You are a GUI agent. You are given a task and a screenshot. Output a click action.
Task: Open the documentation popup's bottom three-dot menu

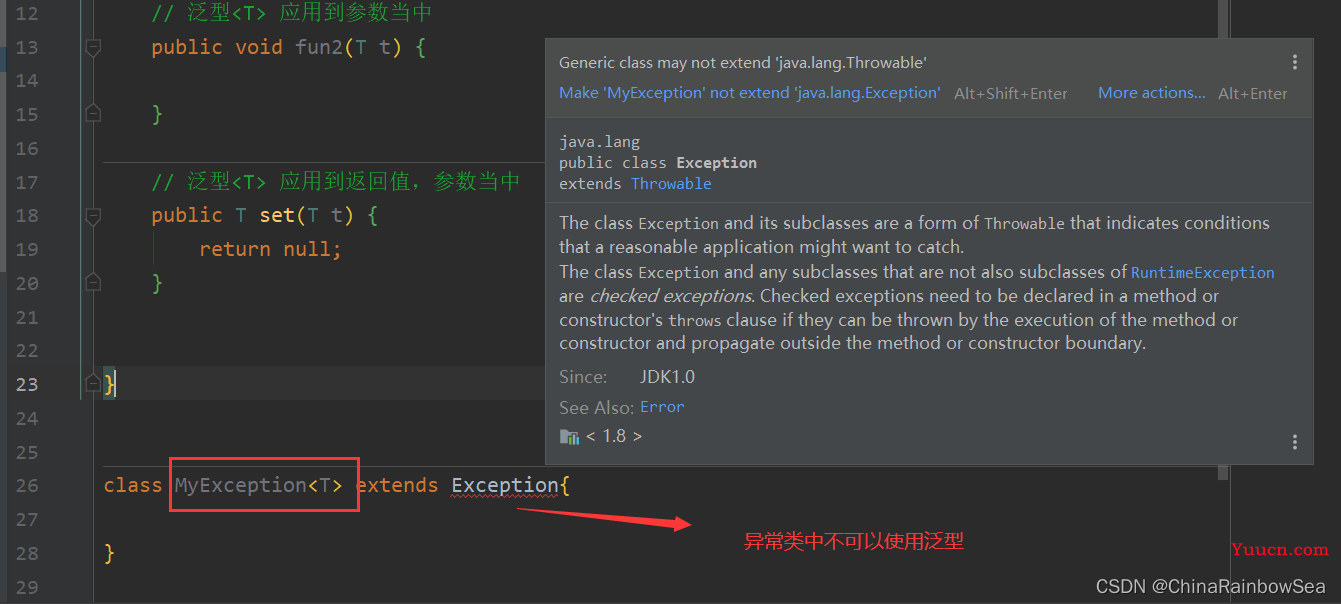[1295, 442]
